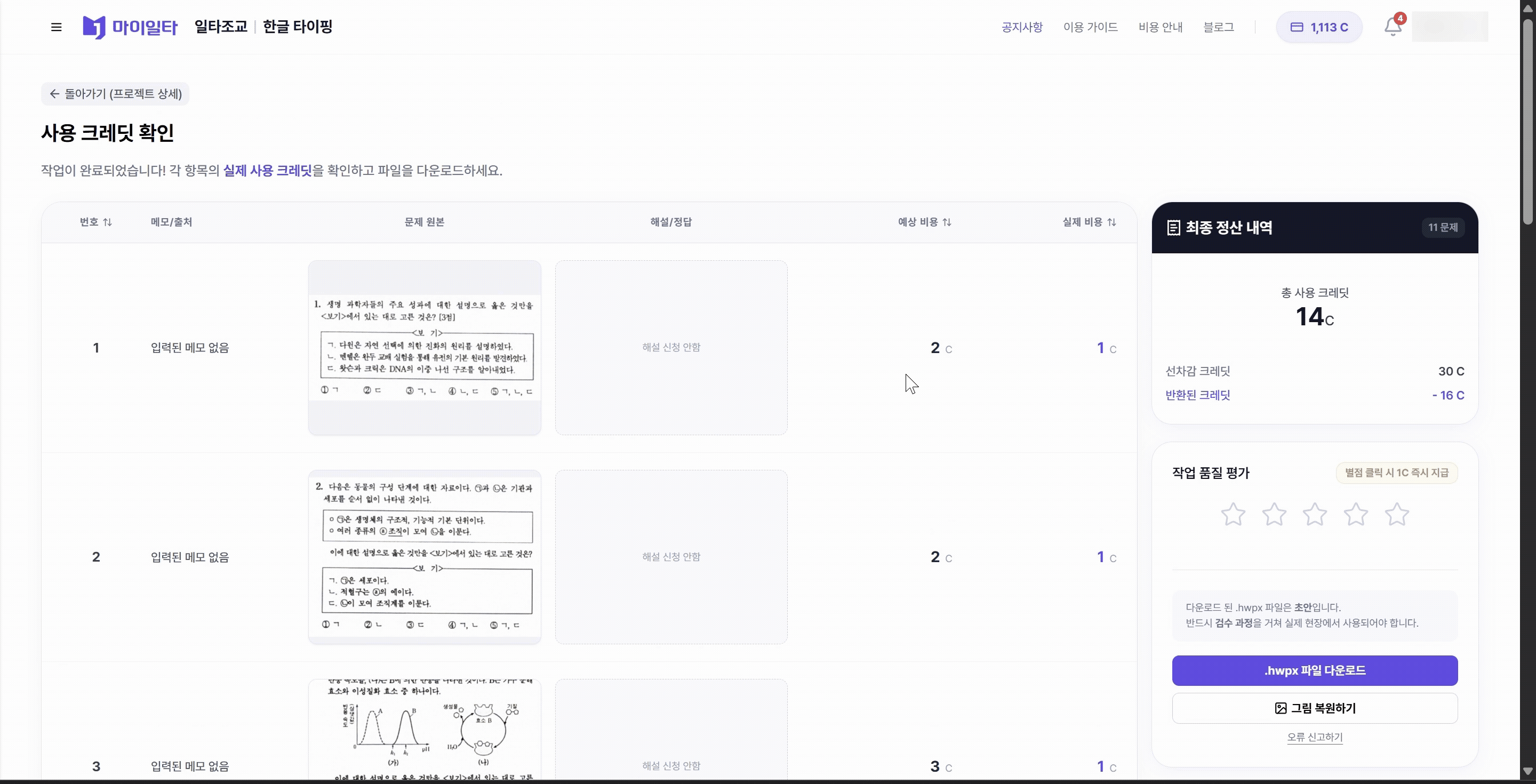Sort by 번호 column
The image size is (1536, 784).
95,222
